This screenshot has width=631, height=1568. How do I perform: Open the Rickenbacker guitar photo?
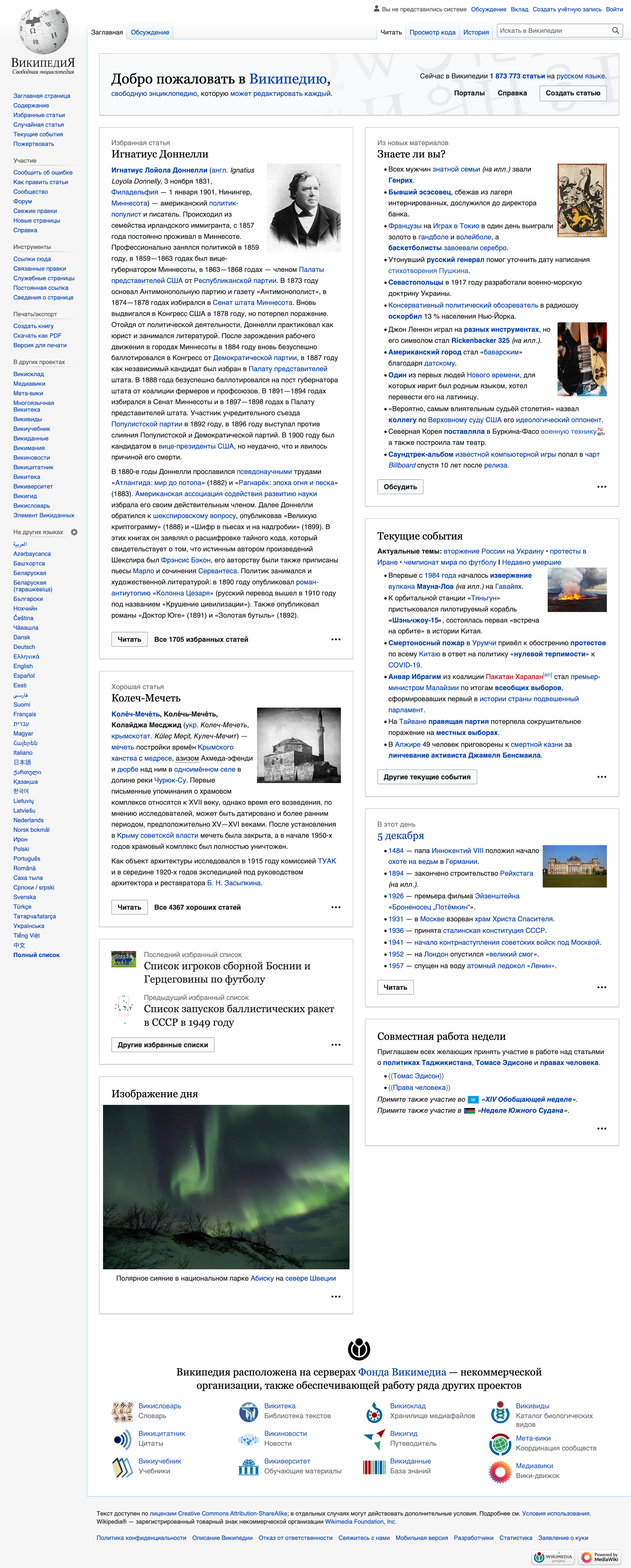(582, 359)
